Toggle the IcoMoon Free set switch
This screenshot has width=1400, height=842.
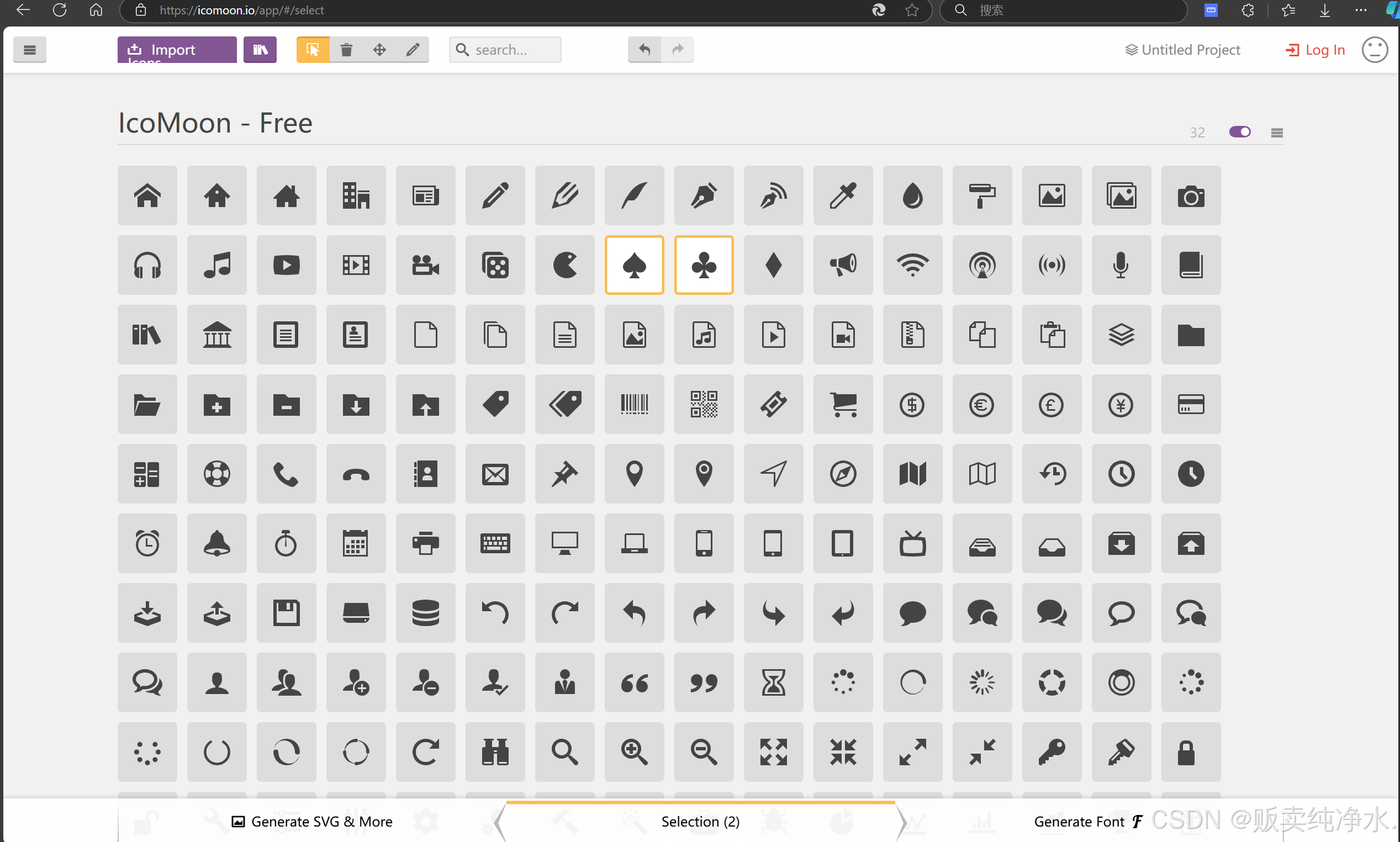(x=1240, y=131)
